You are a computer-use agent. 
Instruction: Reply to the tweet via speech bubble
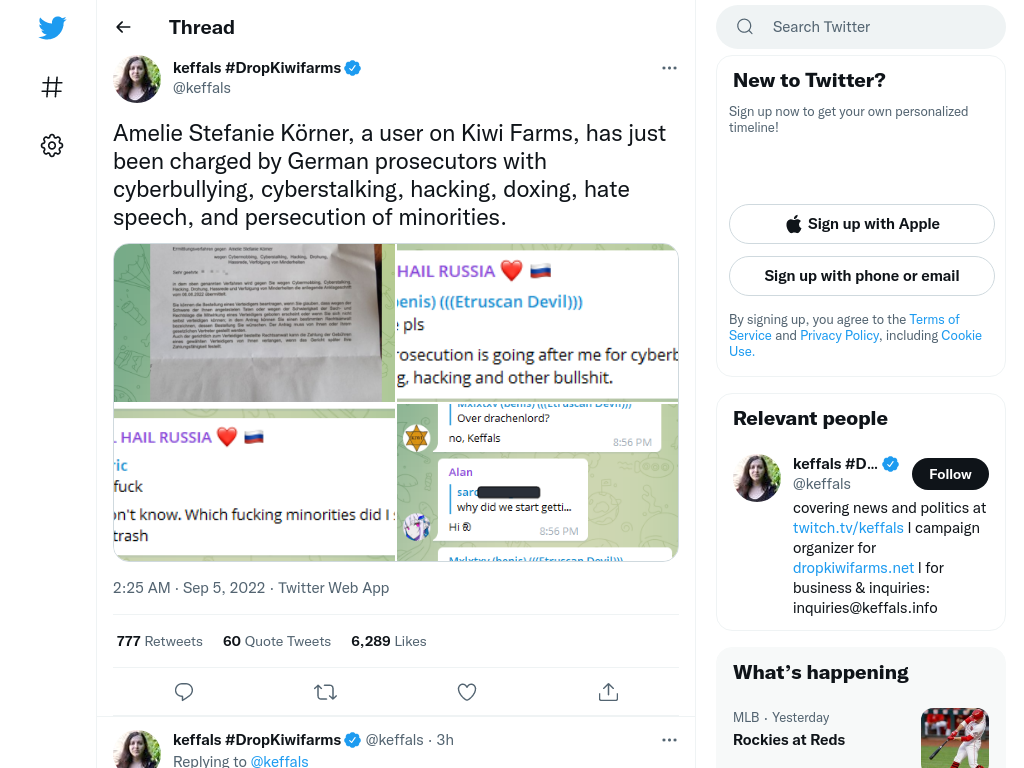tap(184, 692)
